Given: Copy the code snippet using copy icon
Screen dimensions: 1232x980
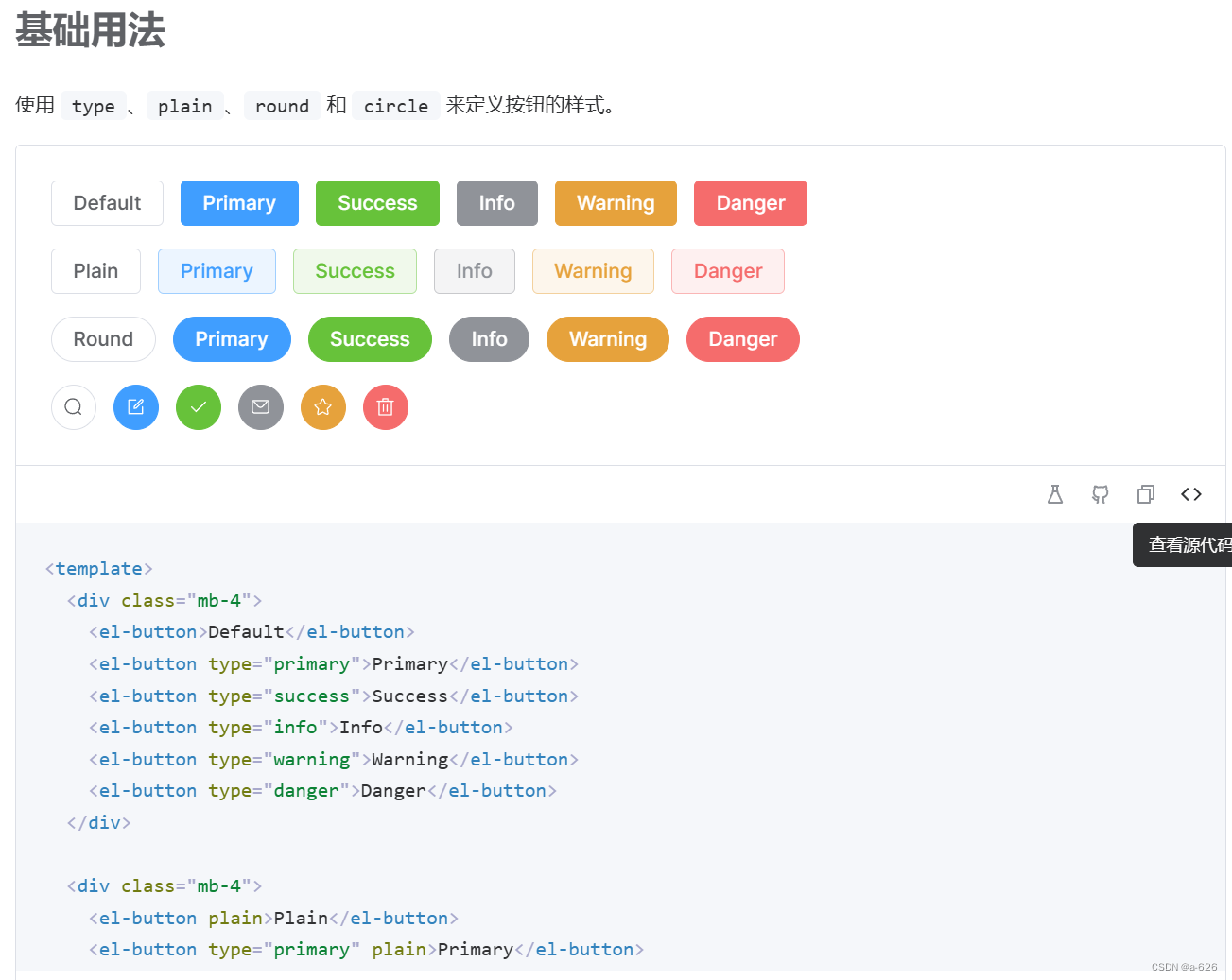Looking at the screenshot, I should click(1145, 494).
